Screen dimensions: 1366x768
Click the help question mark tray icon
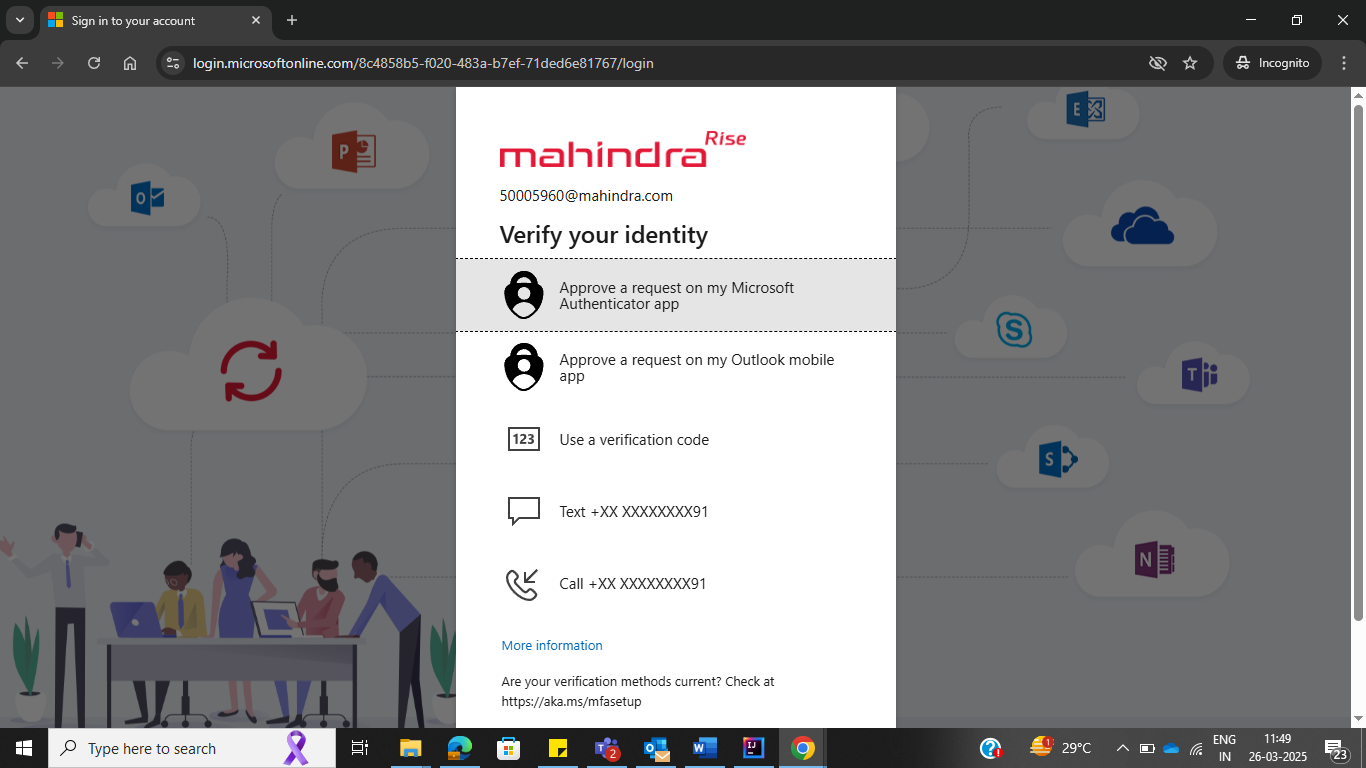tap(991, 748)
